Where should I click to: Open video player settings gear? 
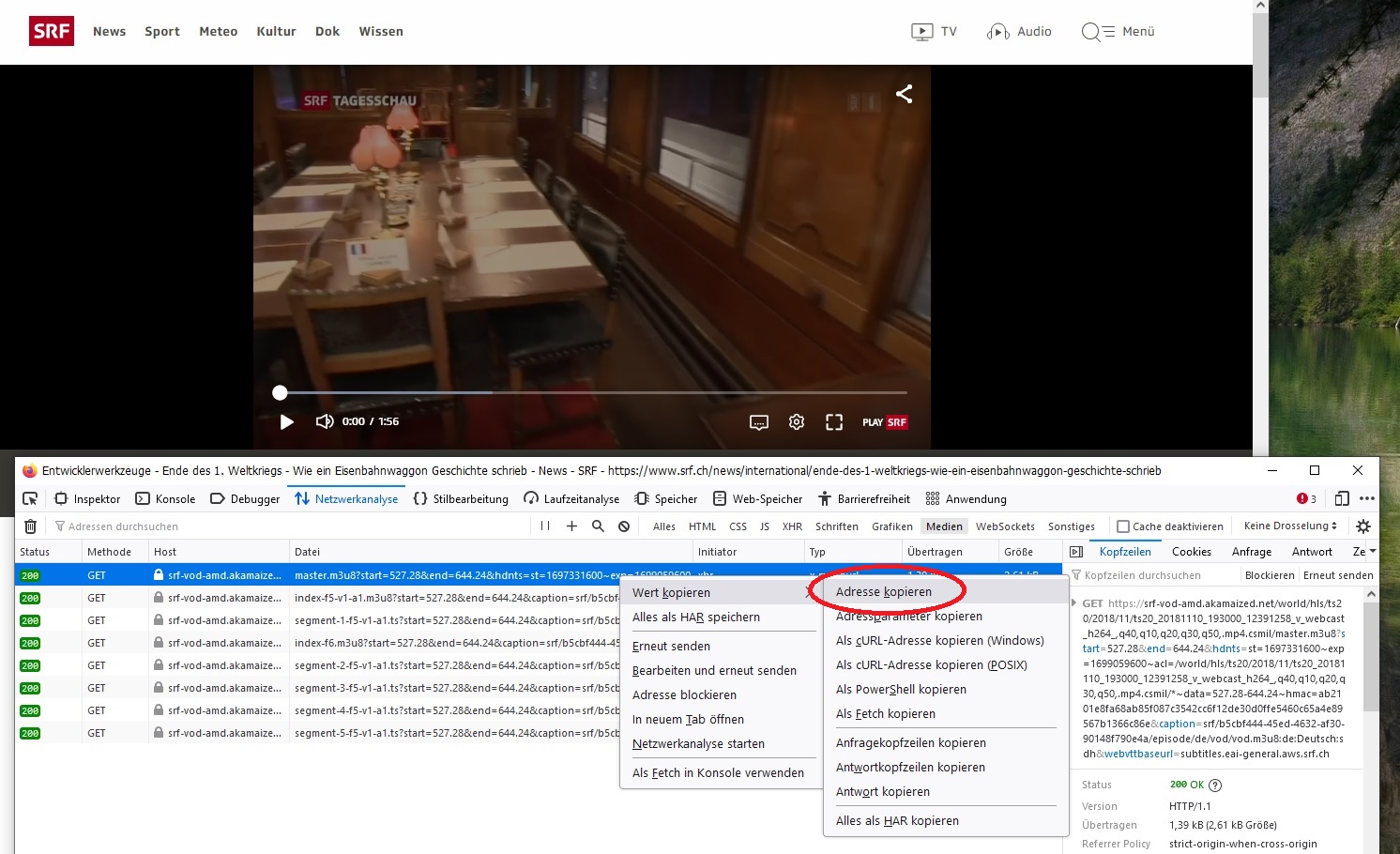click(797, 422)
